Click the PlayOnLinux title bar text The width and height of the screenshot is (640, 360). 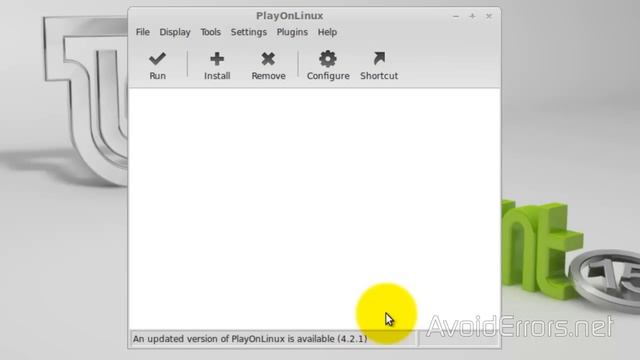(x=290, y=16)
